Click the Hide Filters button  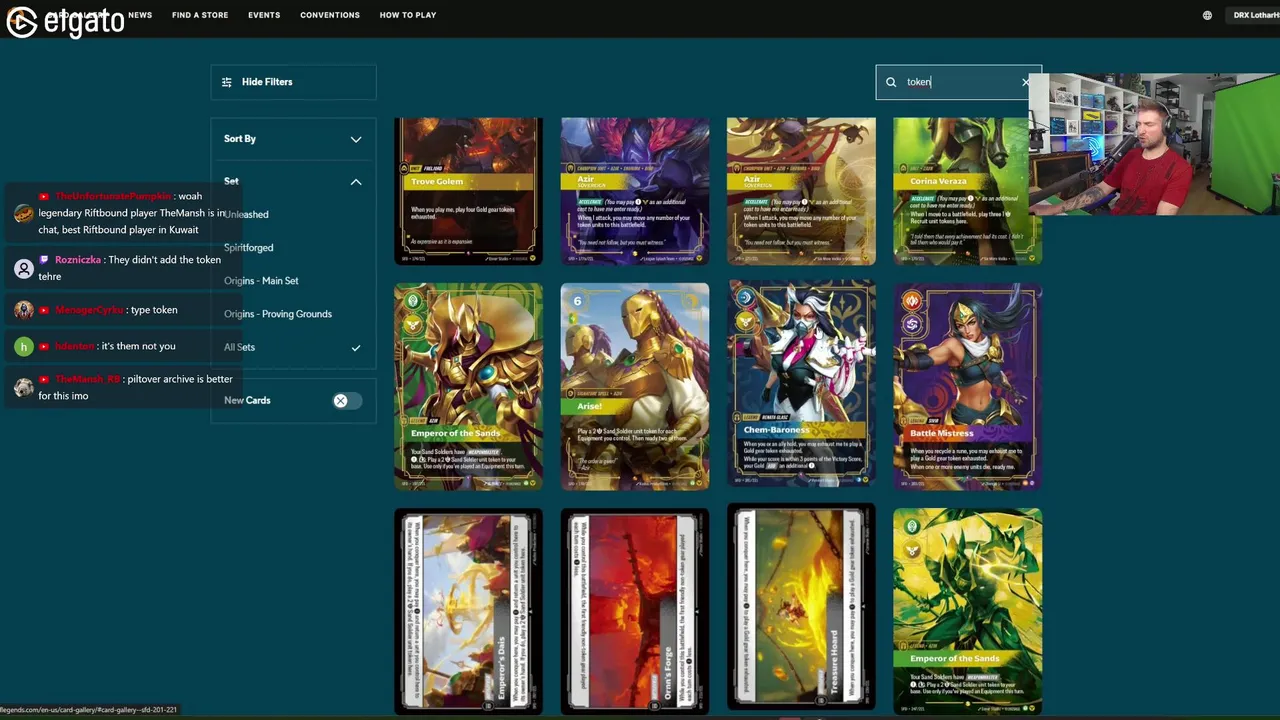293,82
